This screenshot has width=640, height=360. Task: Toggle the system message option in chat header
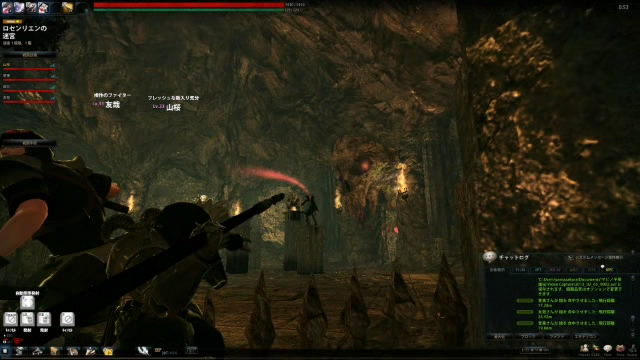[596, 258]
